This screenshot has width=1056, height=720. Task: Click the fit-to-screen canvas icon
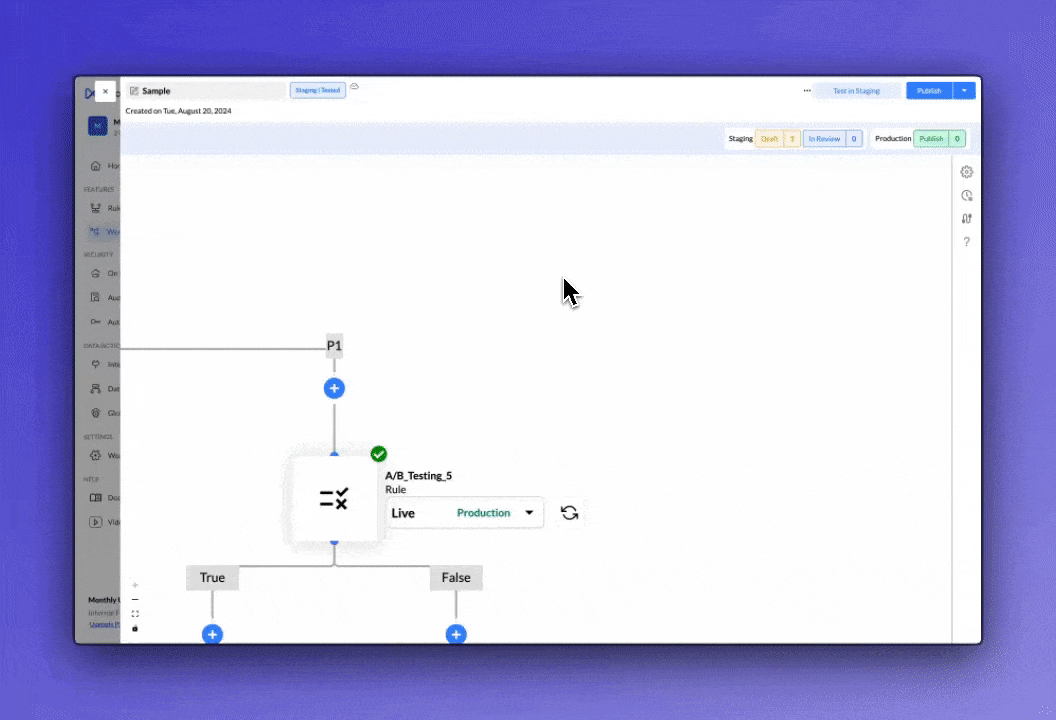pos(135,614)
